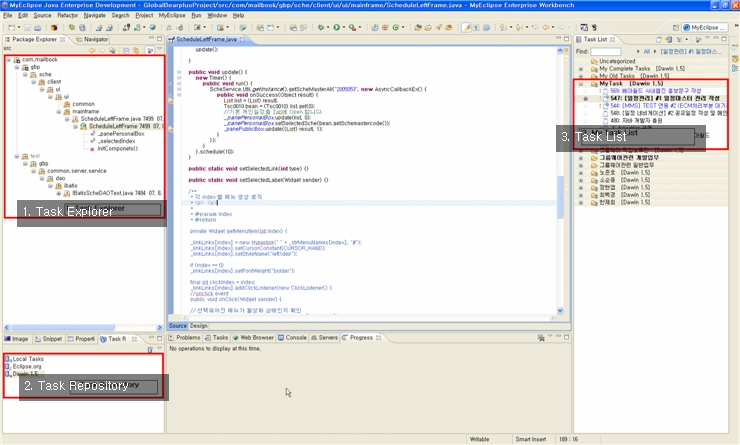
Task: Collapse the sche package node
Action: tap(25, 75)
